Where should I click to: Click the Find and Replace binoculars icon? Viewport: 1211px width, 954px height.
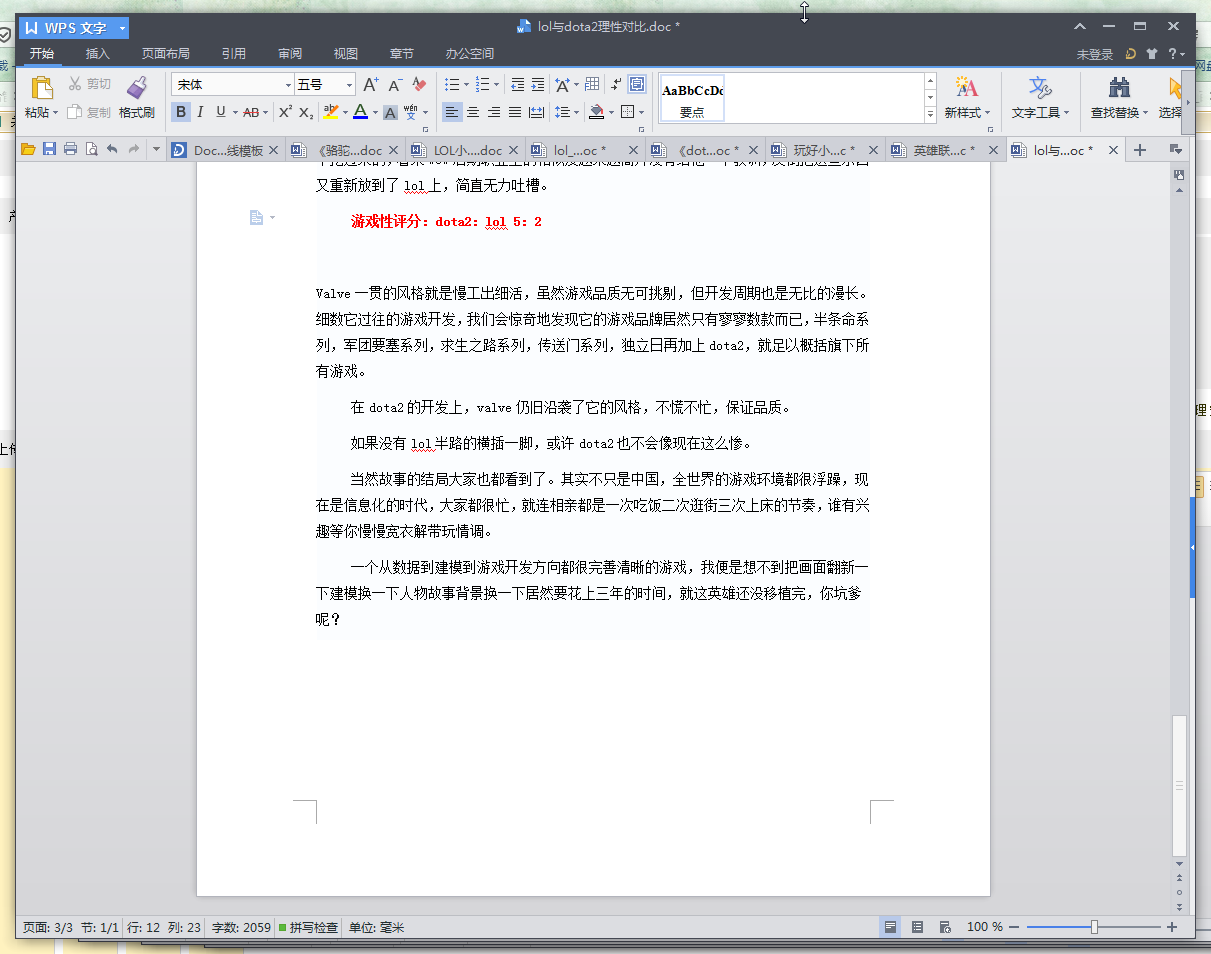click(1119, 87)
